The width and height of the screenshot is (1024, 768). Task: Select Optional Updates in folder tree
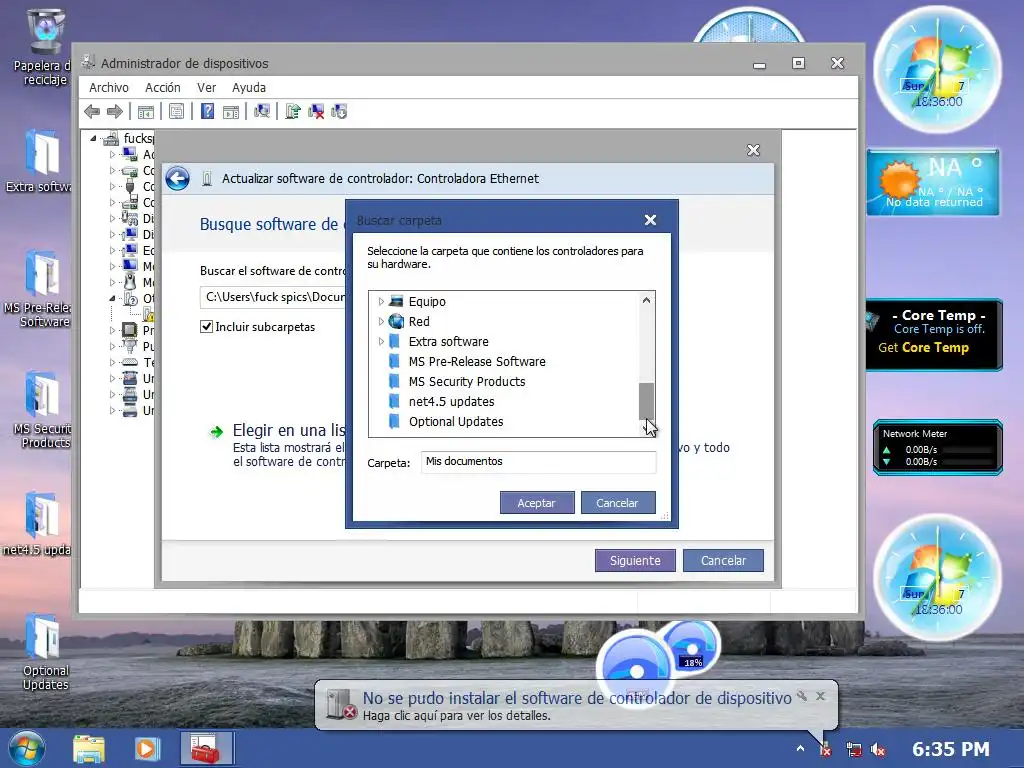456,422
